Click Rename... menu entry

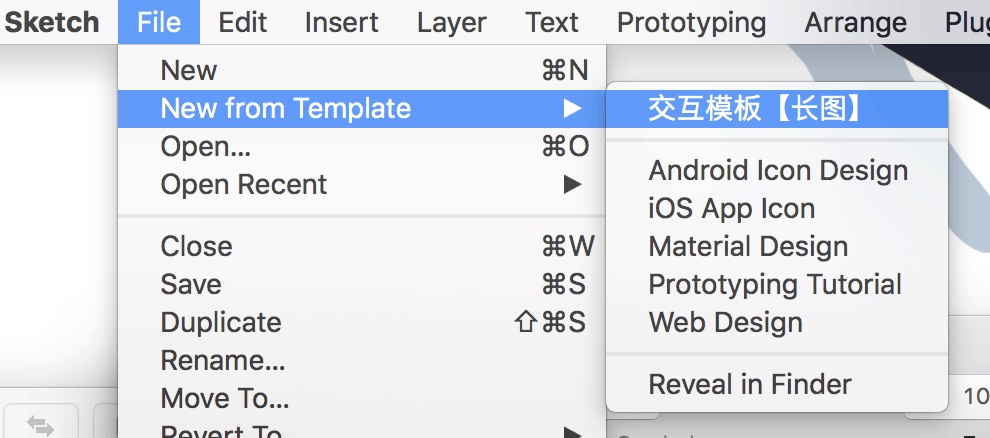point(223,361)
